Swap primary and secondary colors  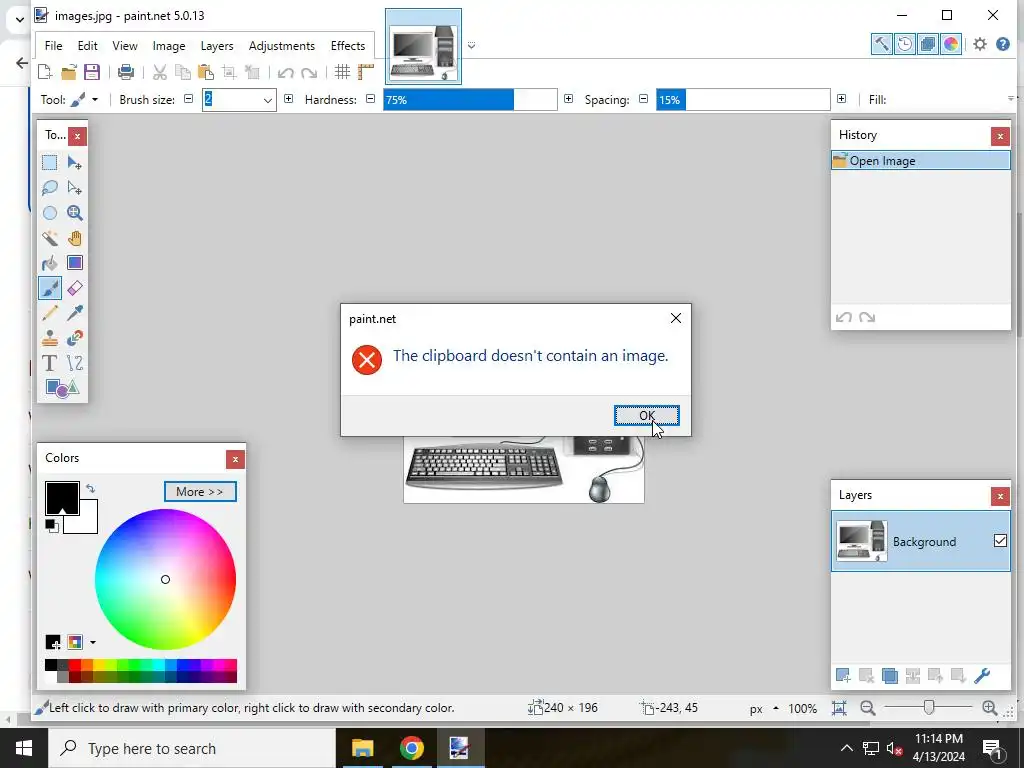click(90, 488)
